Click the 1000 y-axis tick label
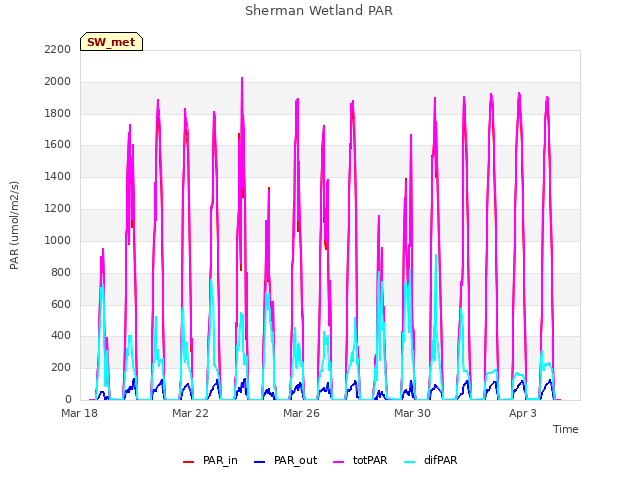Image resolution: width=640 pixels, height=480 pixels. pyautogui.click(x=58, y=240)
